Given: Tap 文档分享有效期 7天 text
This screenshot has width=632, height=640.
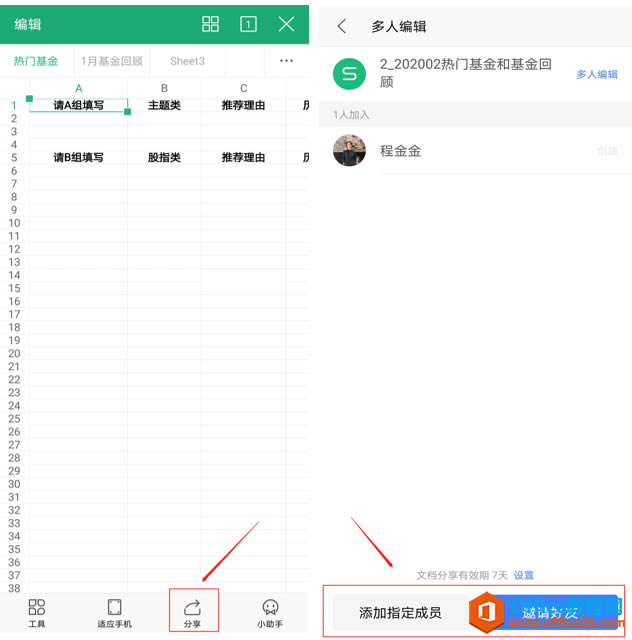Looking at the screenshot, I should 462,576.
